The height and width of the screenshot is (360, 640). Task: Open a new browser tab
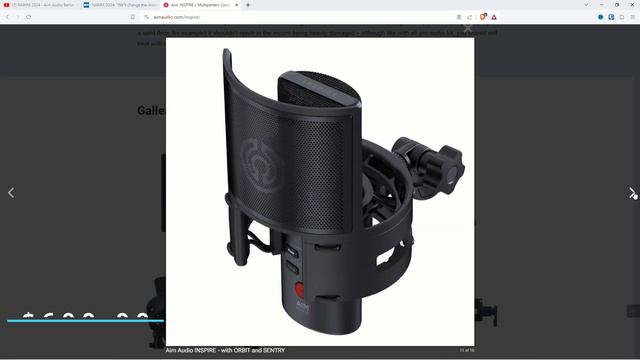tap(248, 5)
